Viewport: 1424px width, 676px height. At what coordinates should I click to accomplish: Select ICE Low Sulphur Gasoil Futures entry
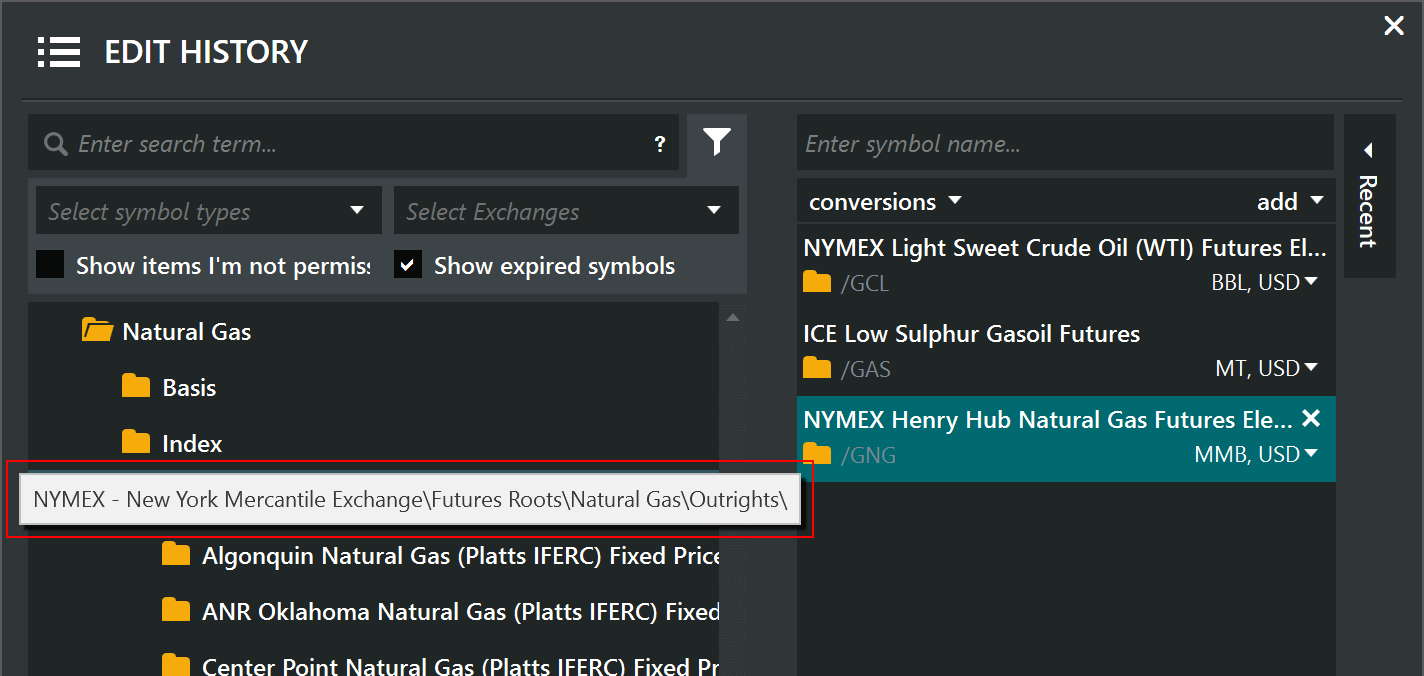tap(1066, 352)
